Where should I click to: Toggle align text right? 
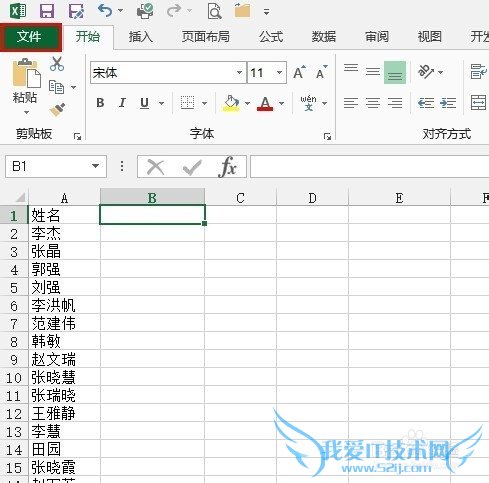[395, 103]
